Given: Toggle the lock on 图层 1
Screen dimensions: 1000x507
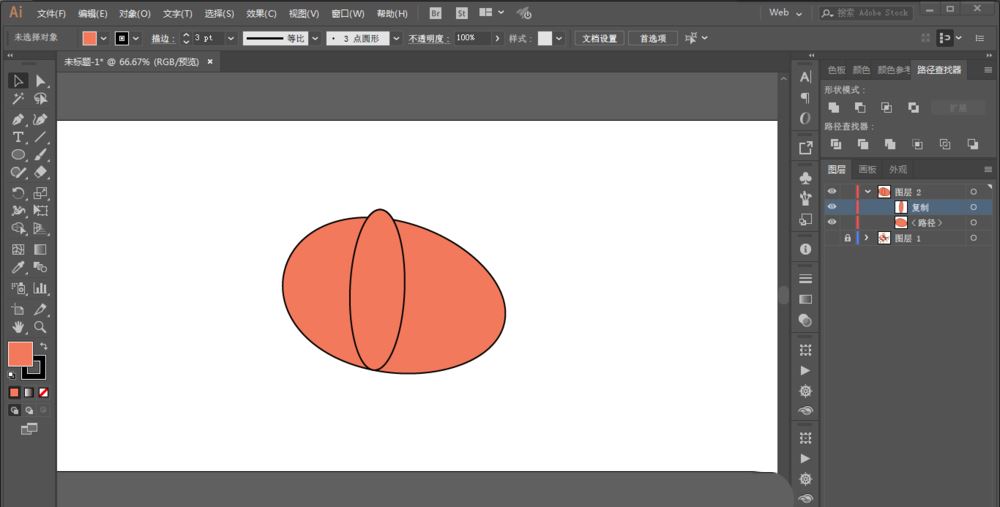Looking at the screenshot, I should coord(847,238).
